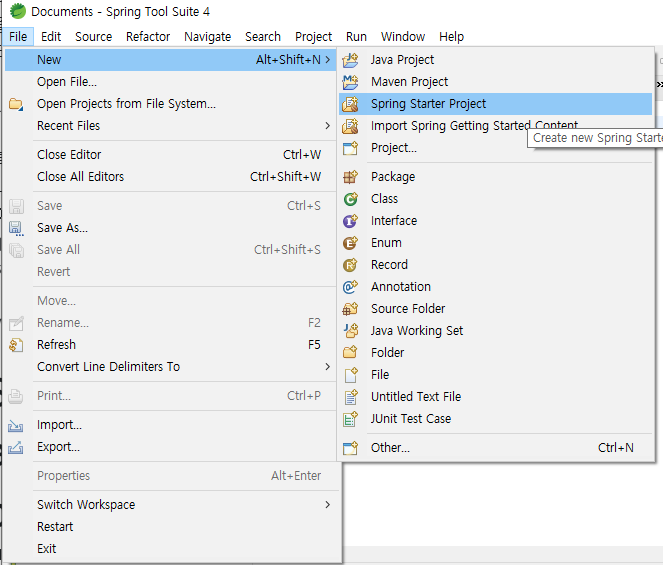
Task: Open the Search menu
Action: point(263,37)
